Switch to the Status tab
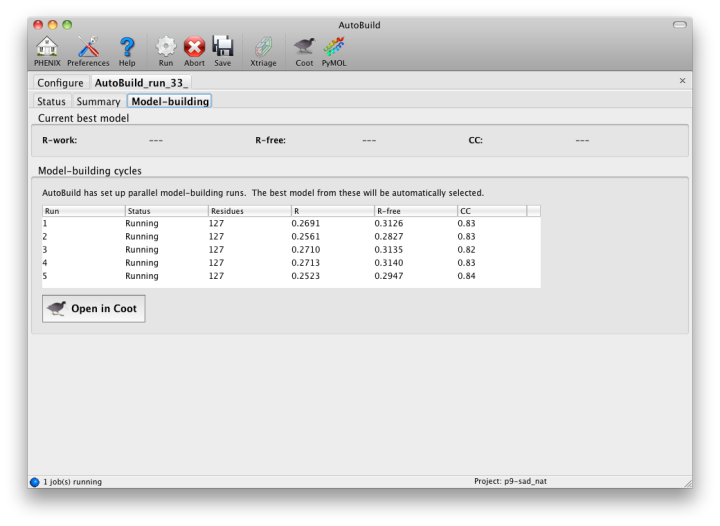The height and width of the screenshot is (526, 720). (51, 101)
